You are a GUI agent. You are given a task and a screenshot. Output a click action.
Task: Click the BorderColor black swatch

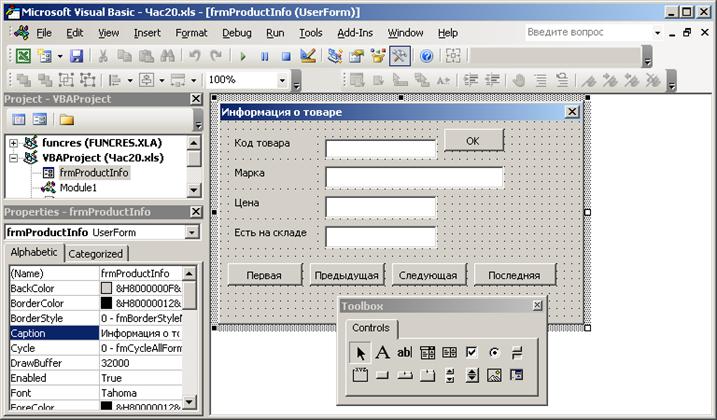point(106,303)
